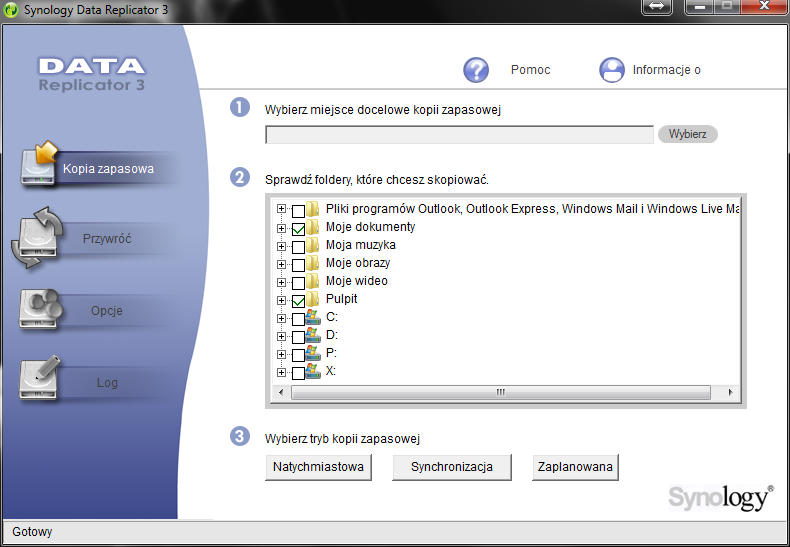Viewport: 790px width, 547px height.
Task: Switch to the Opcje section
Action: (x=107, y=310)
